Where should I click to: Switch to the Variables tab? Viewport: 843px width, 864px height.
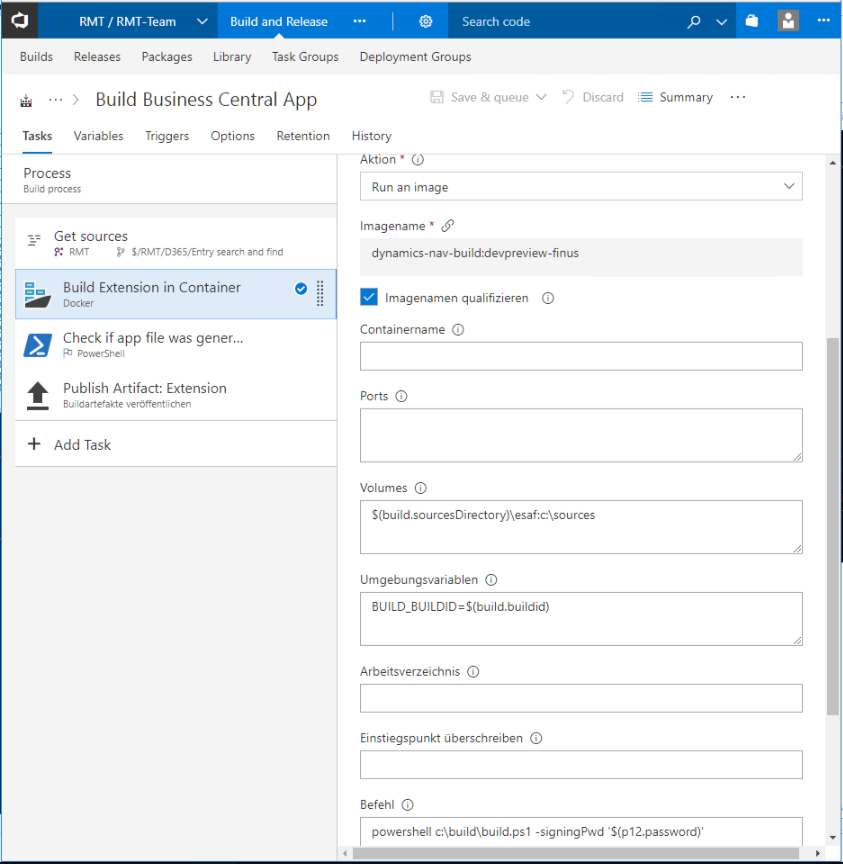[x=98, y=136]
